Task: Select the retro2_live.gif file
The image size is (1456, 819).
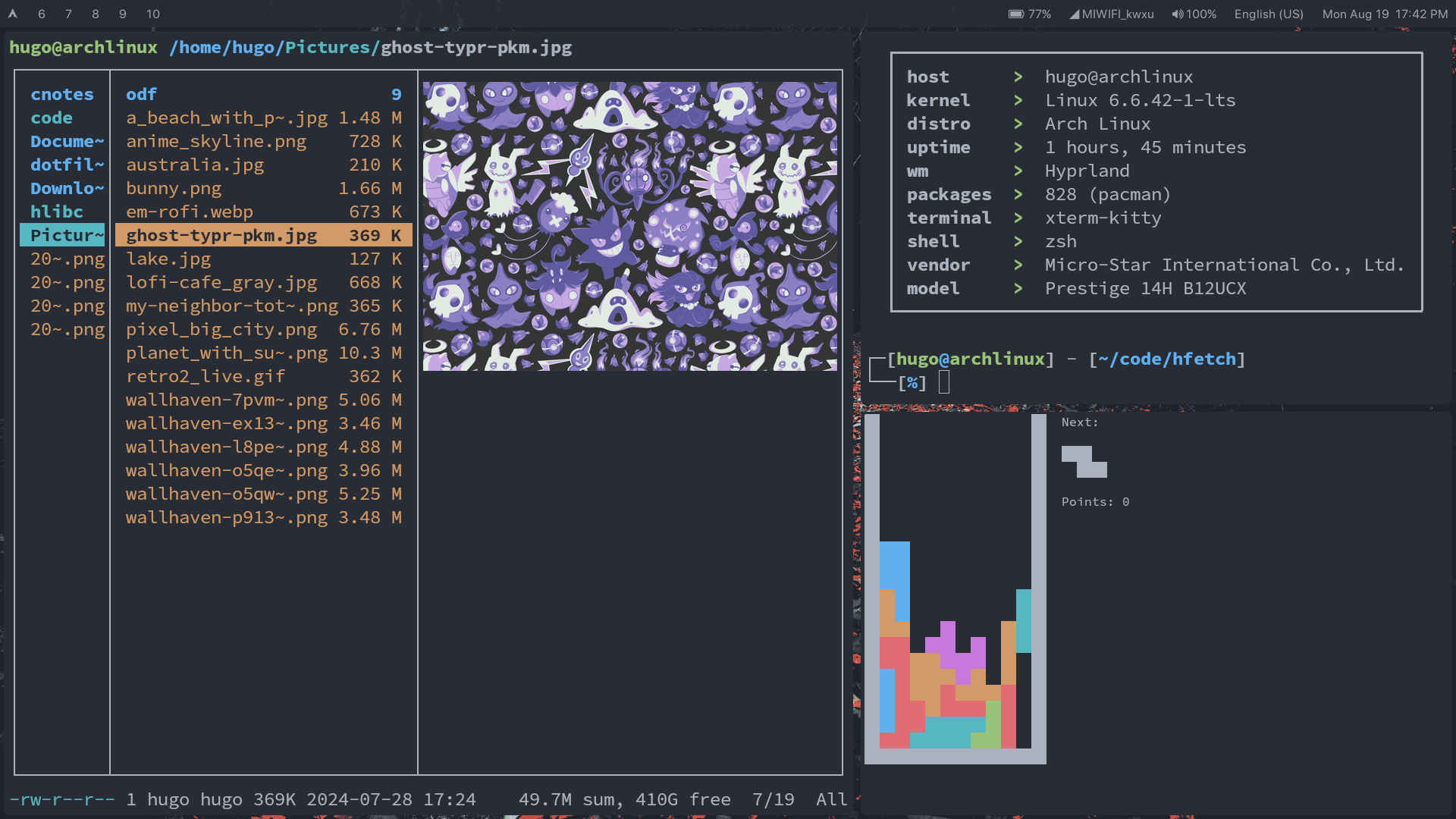Action: pyautogui.click(x=206, y=376)
